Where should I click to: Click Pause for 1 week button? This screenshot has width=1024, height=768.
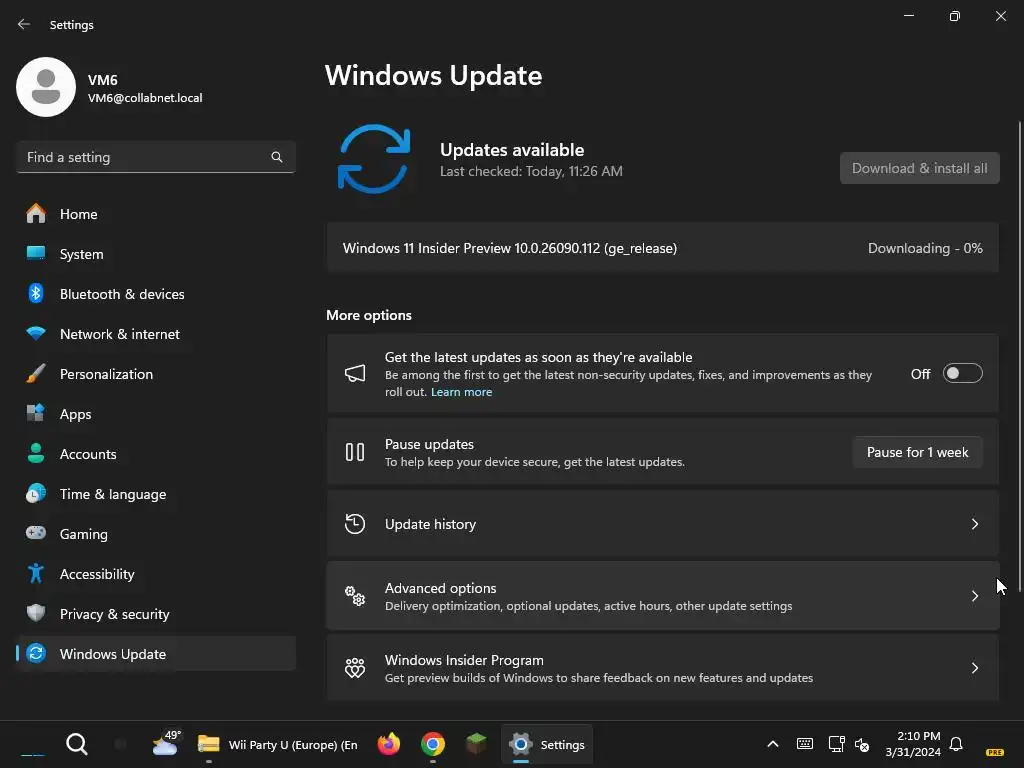pos(918,452)
